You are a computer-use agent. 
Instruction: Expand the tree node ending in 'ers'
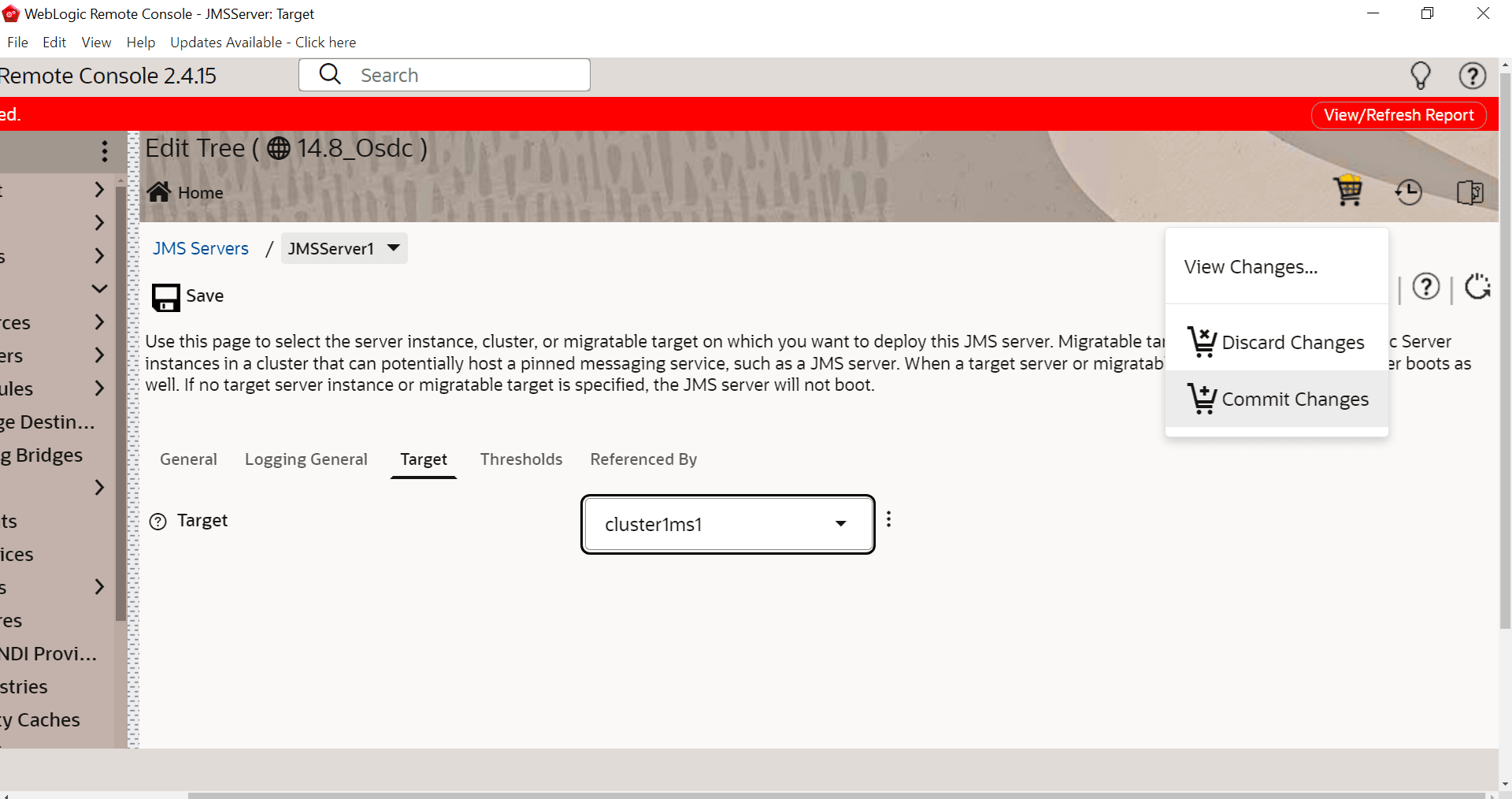99,355
